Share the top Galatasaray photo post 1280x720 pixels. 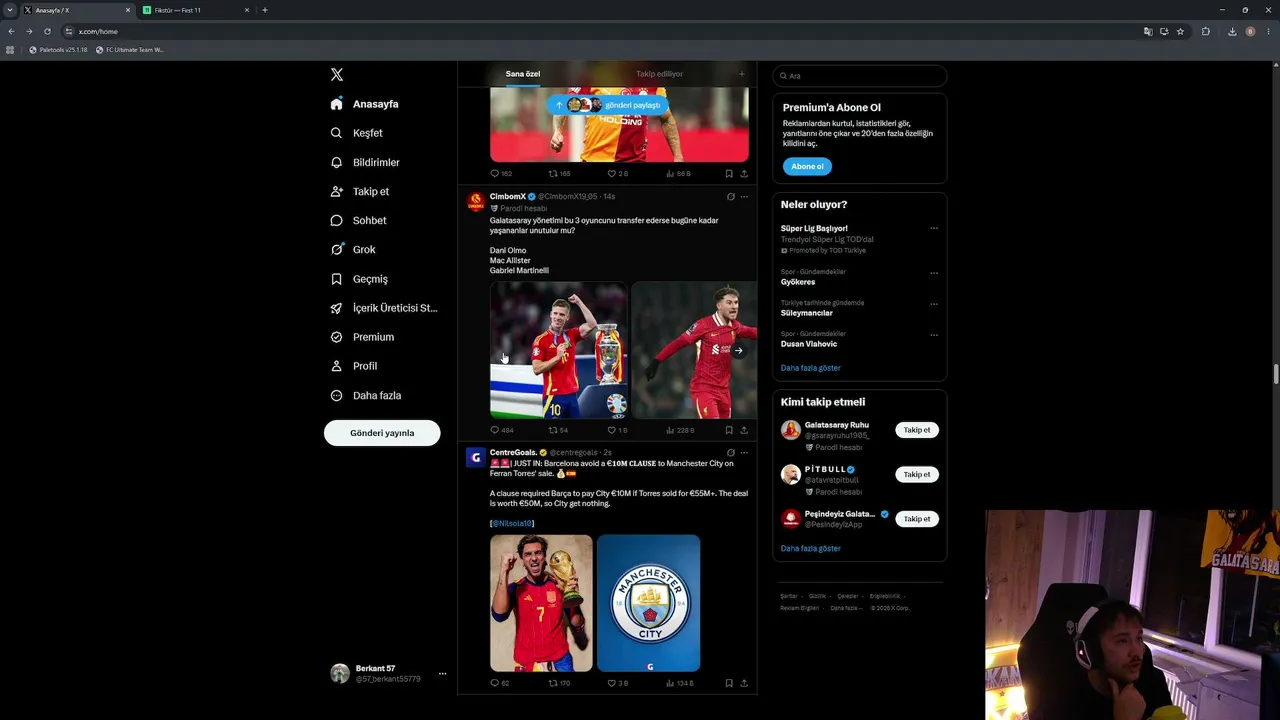coord(744,174)
